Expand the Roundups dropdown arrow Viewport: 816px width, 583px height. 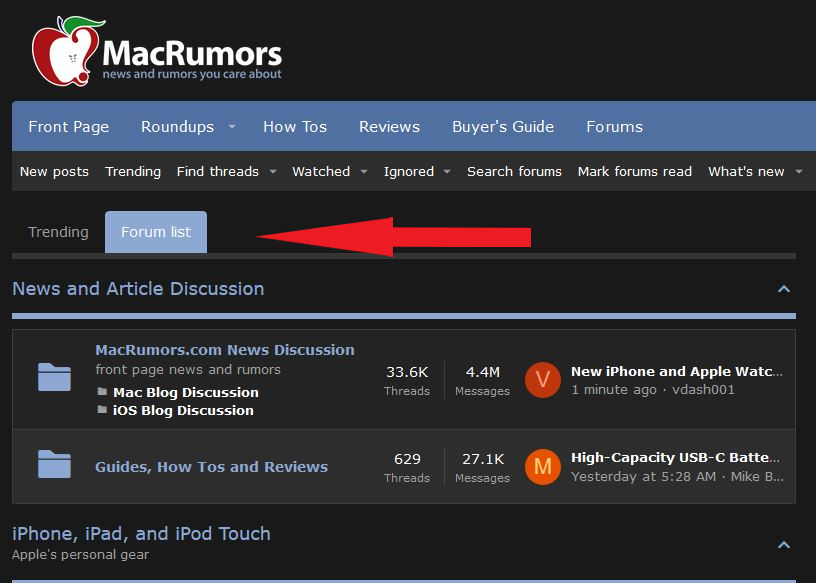[232, 126]
